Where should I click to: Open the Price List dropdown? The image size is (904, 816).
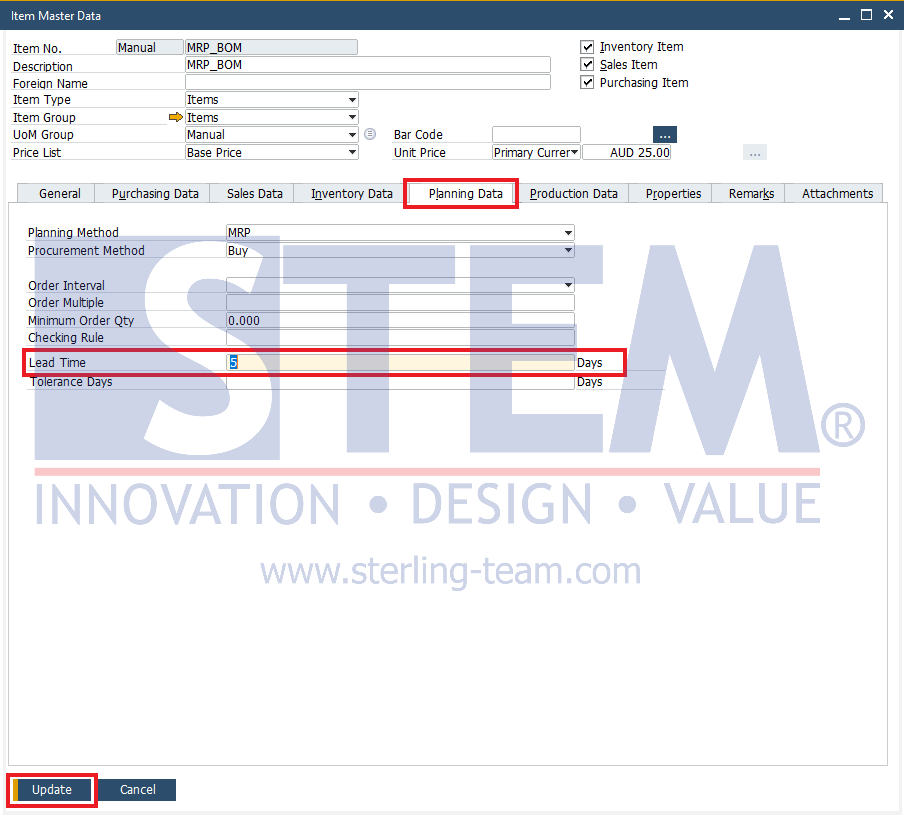tap(352, 153)
